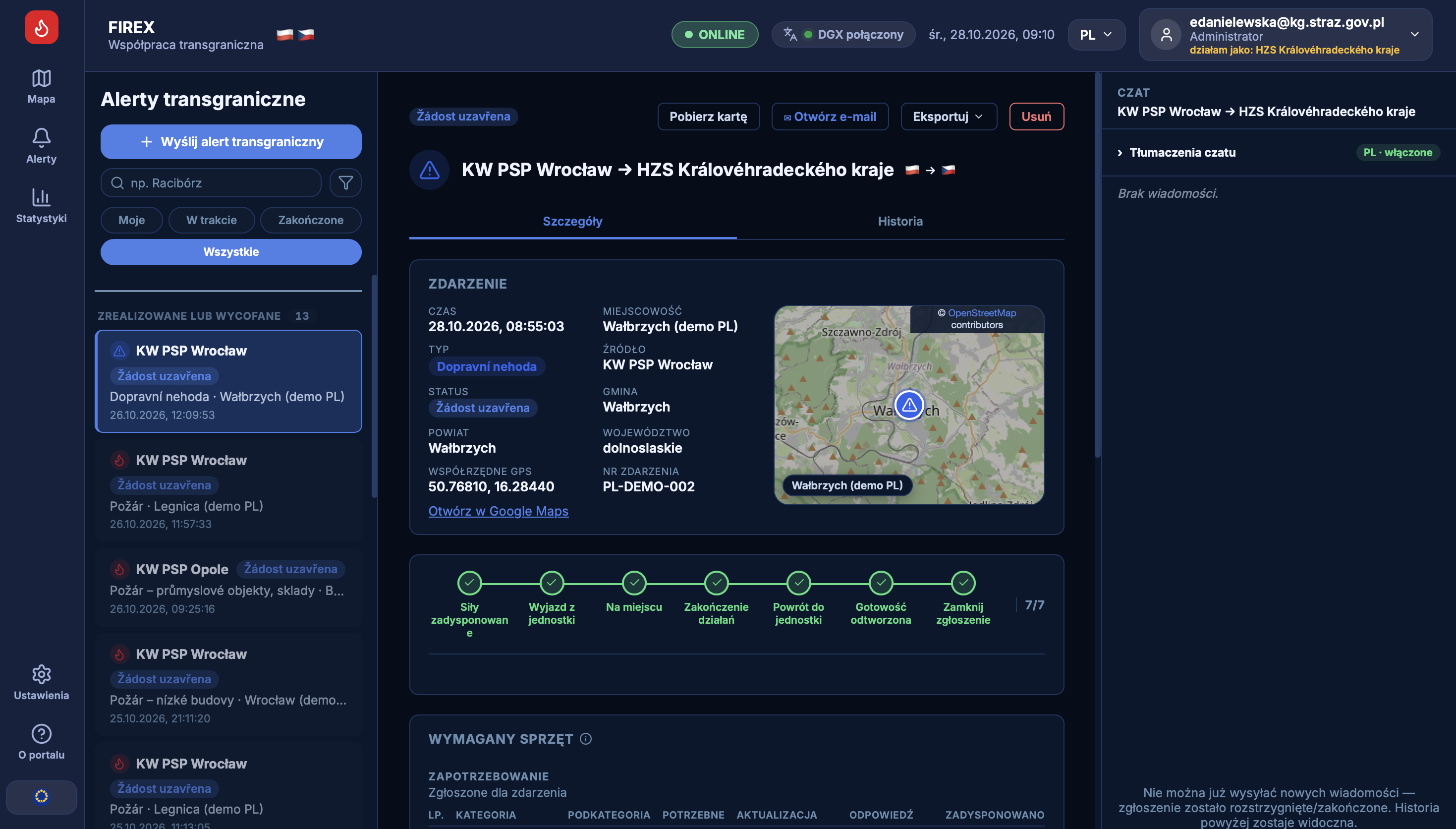Click the np. Racibórz search field

[211, 183]
